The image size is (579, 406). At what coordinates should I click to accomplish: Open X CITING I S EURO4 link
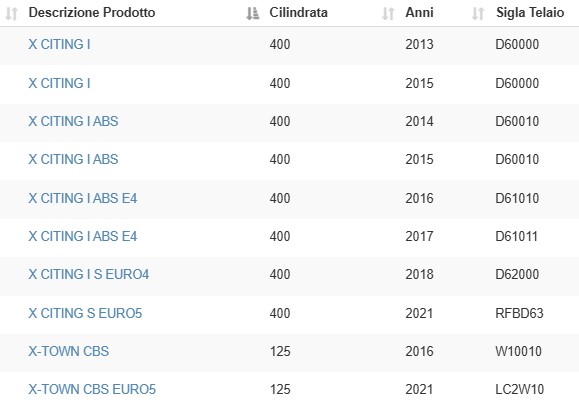[89, 274]
